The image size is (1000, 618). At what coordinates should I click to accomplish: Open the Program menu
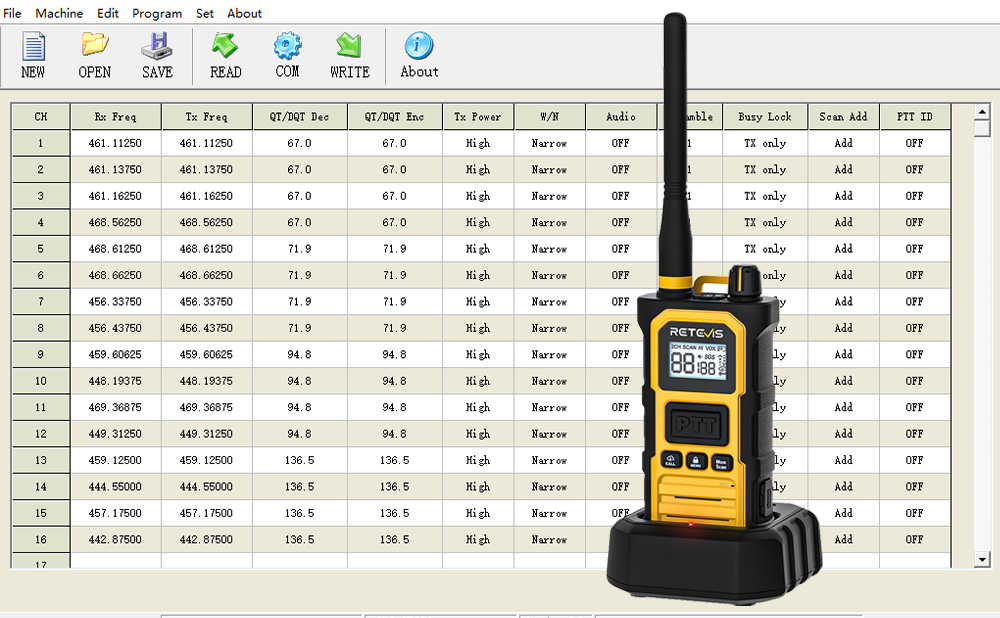pos(157,13)
